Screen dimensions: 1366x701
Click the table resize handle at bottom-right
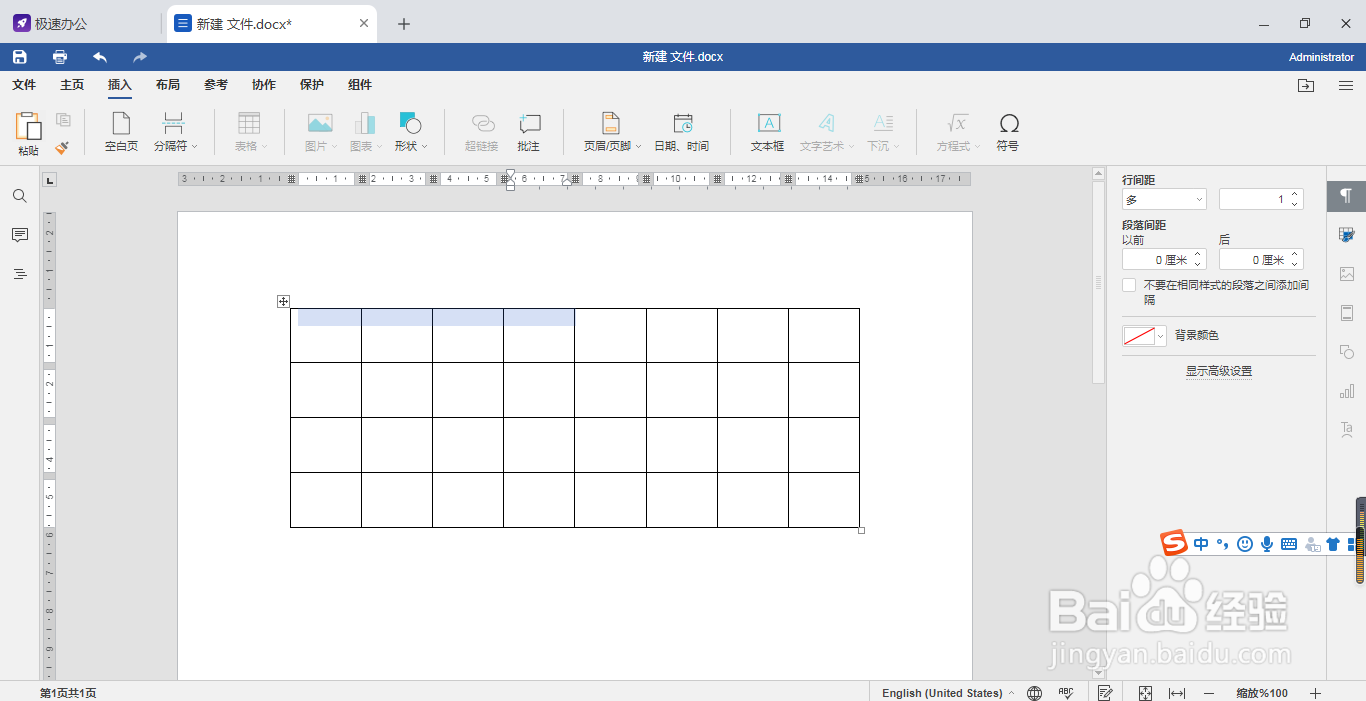pyautogui.click(x=862, y=530)
